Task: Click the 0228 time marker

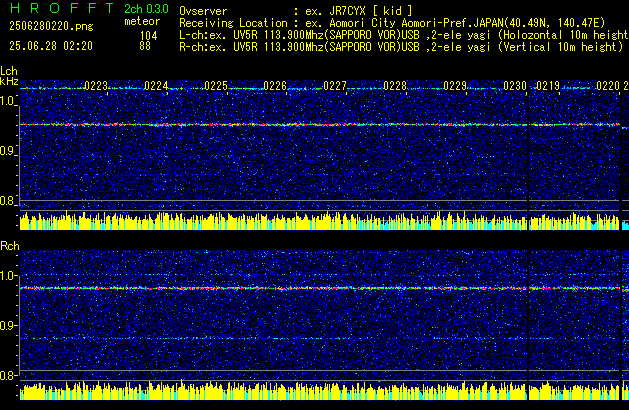Action: (395, 86)
